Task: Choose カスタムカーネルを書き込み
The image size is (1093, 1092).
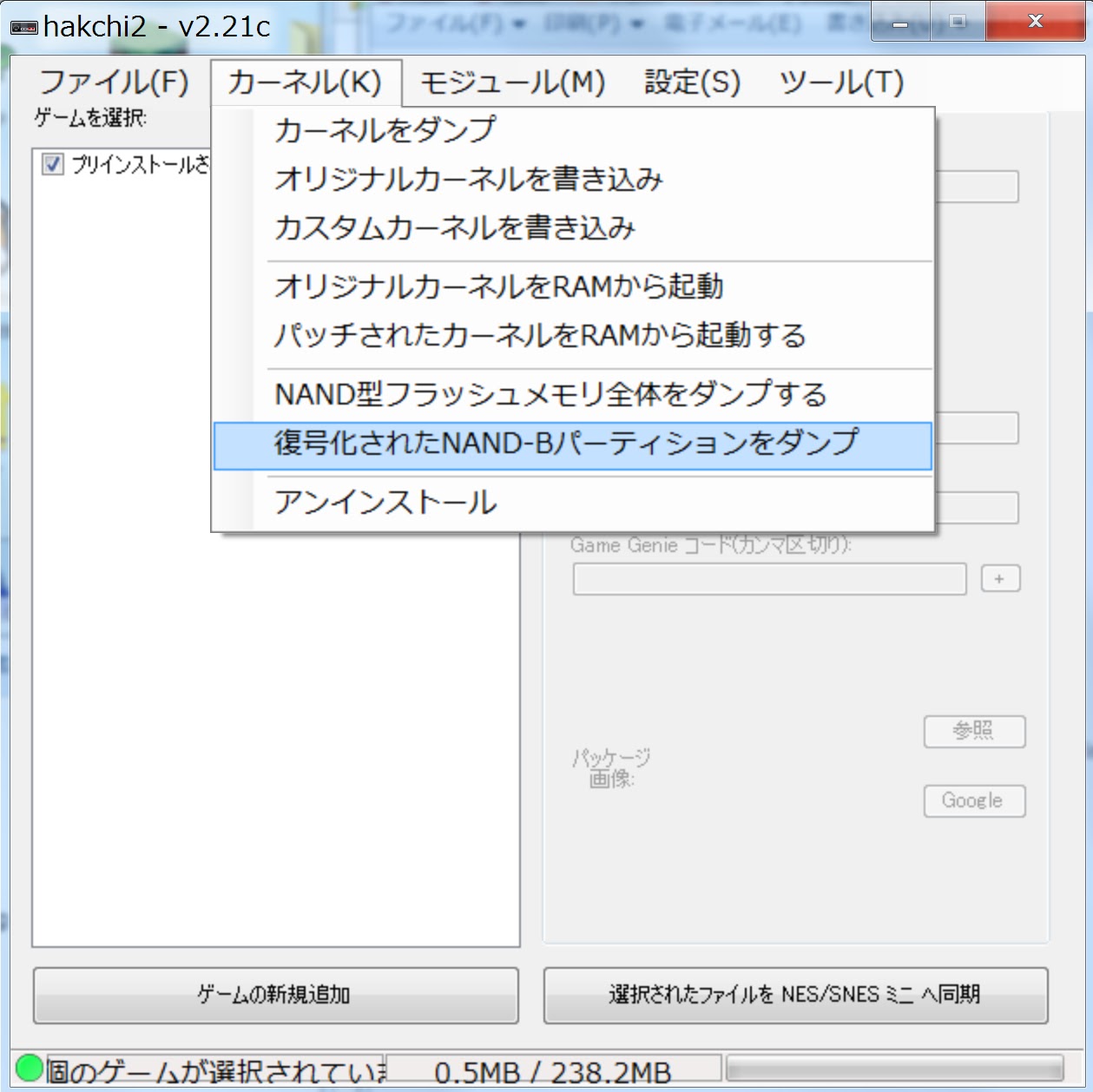Action: (573, 227)
